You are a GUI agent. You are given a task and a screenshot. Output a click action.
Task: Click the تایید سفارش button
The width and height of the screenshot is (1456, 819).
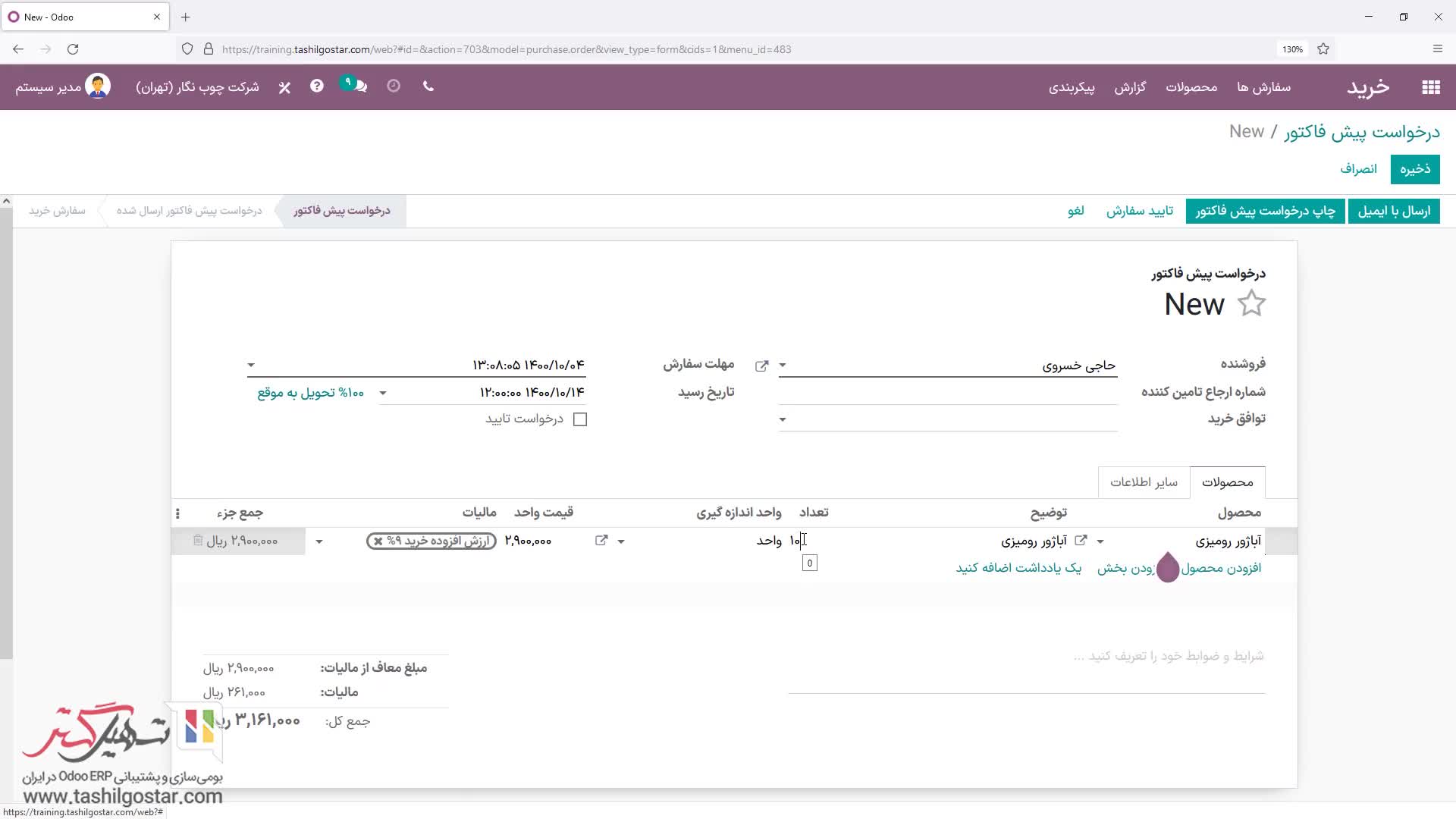click(1139, 211)
